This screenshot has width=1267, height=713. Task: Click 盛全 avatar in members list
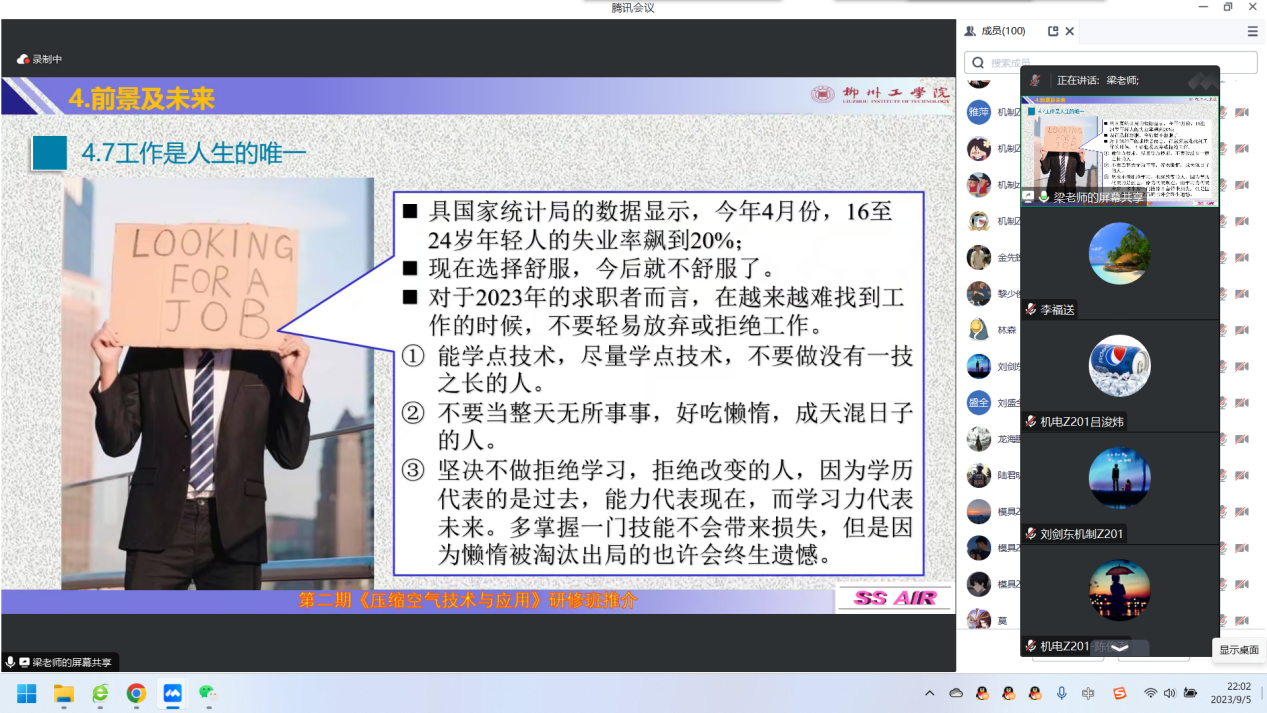click(979, 403)
